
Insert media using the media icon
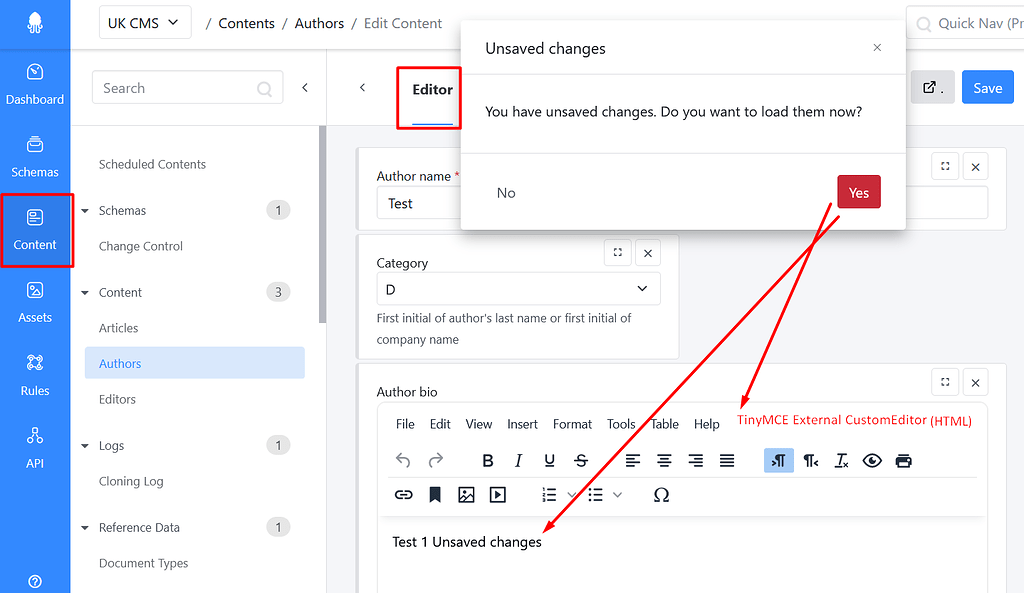point(497,494)
